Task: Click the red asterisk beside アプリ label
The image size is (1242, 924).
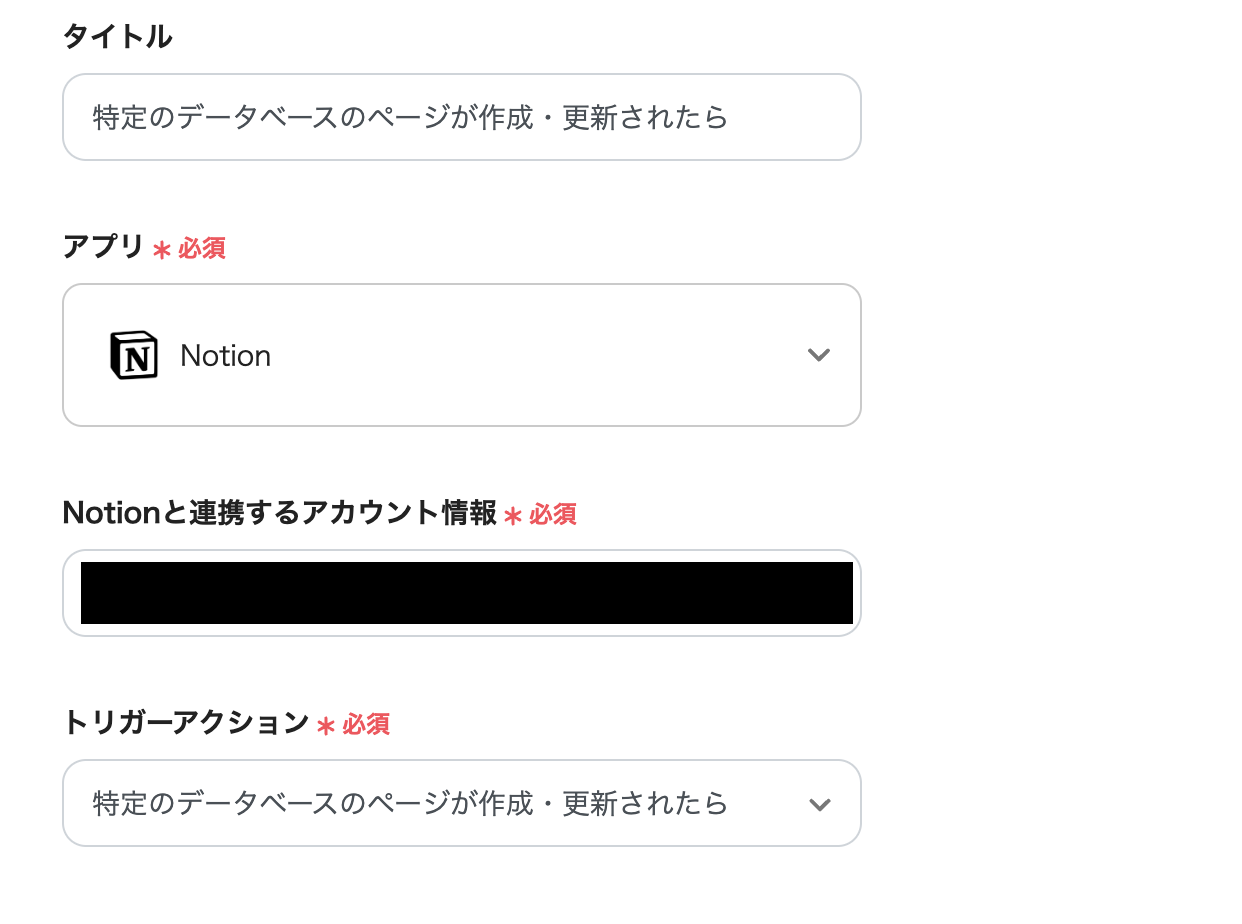Action: pos(161,249)
